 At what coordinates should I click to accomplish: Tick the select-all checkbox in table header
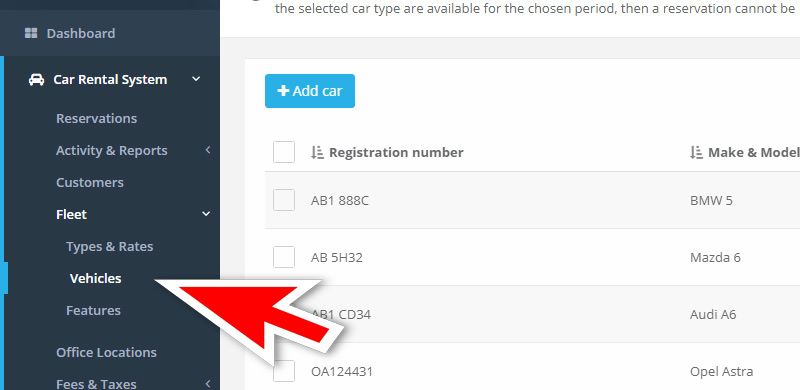coord(284,152)
